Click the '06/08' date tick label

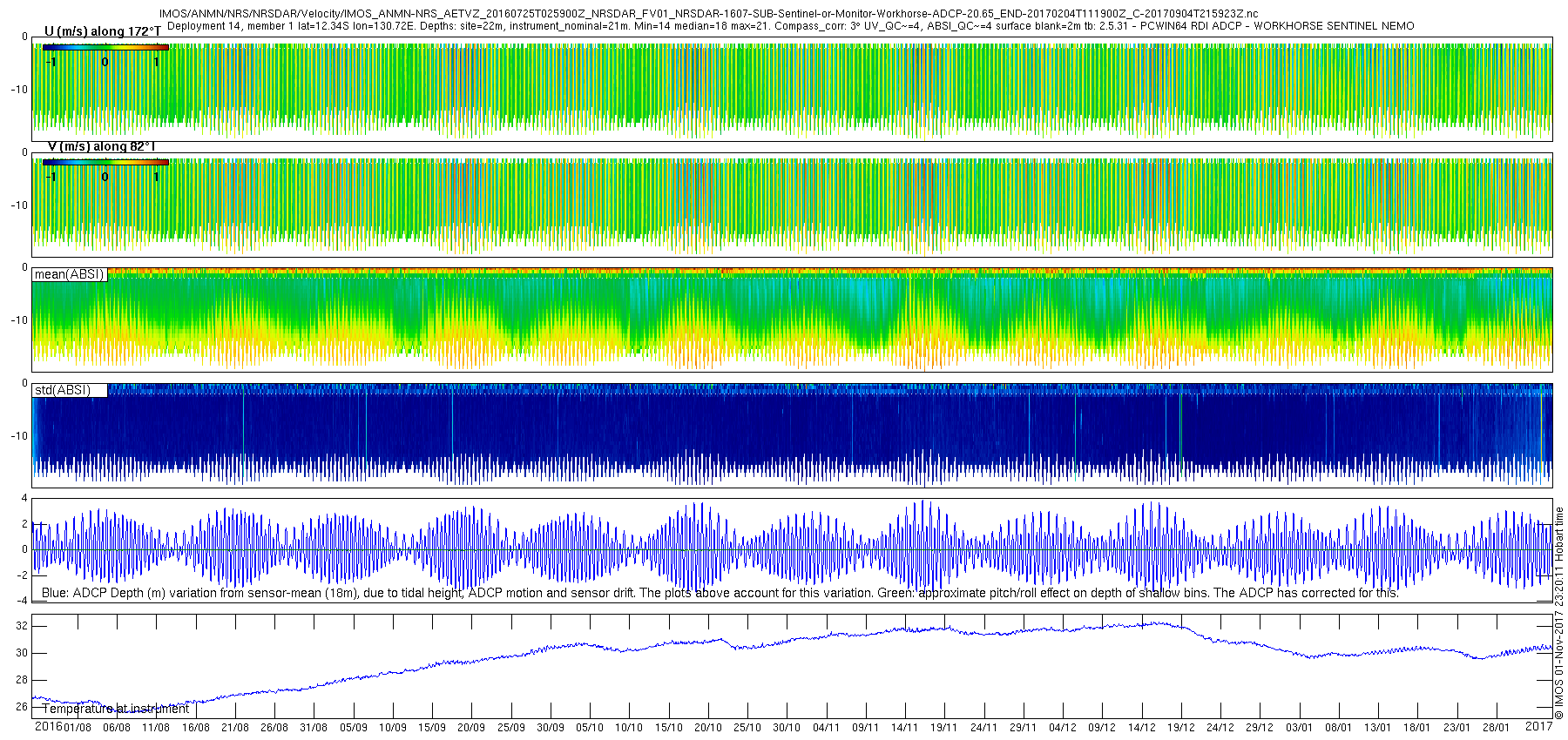pos(117,728)
